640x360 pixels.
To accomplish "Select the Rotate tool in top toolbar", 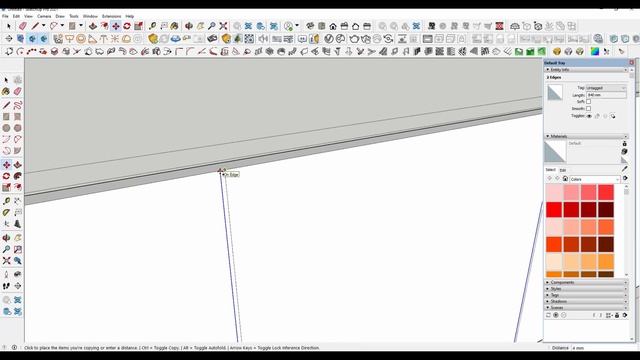I will pyautogui.click(x=127, y=26).
